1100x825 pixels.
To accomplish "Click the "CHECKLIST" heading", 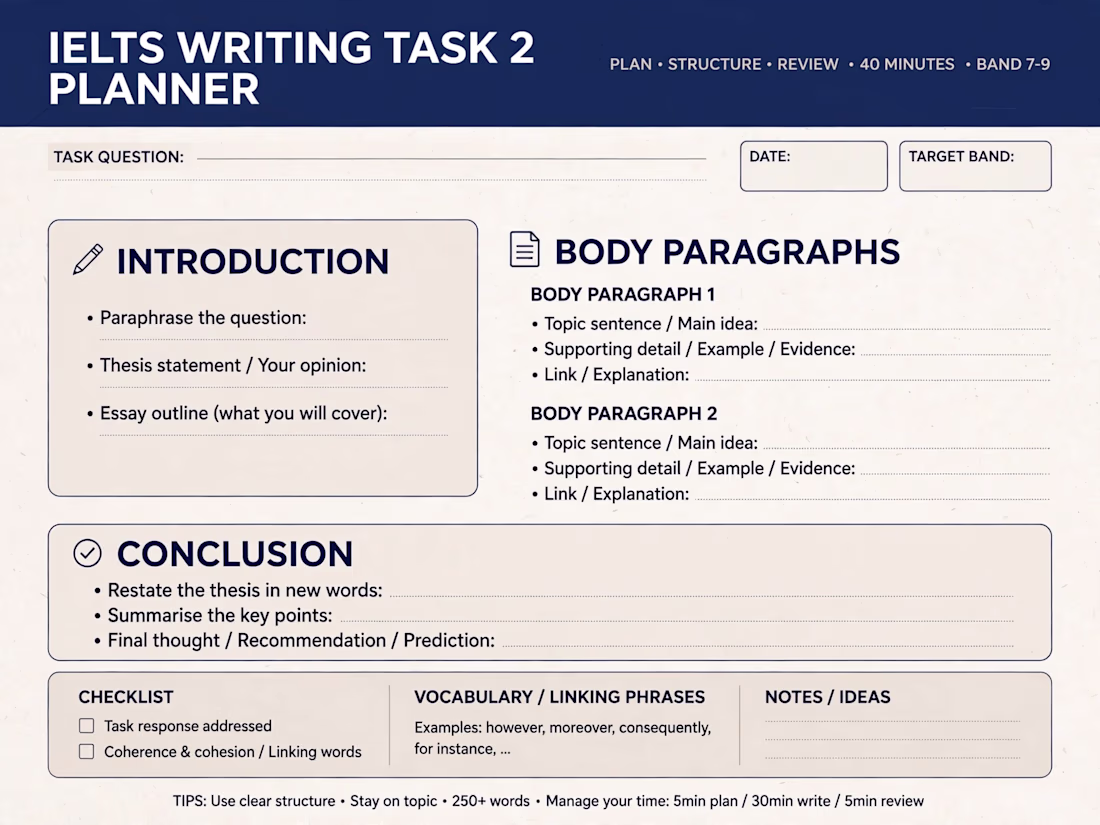I will [x=126, y=697].
